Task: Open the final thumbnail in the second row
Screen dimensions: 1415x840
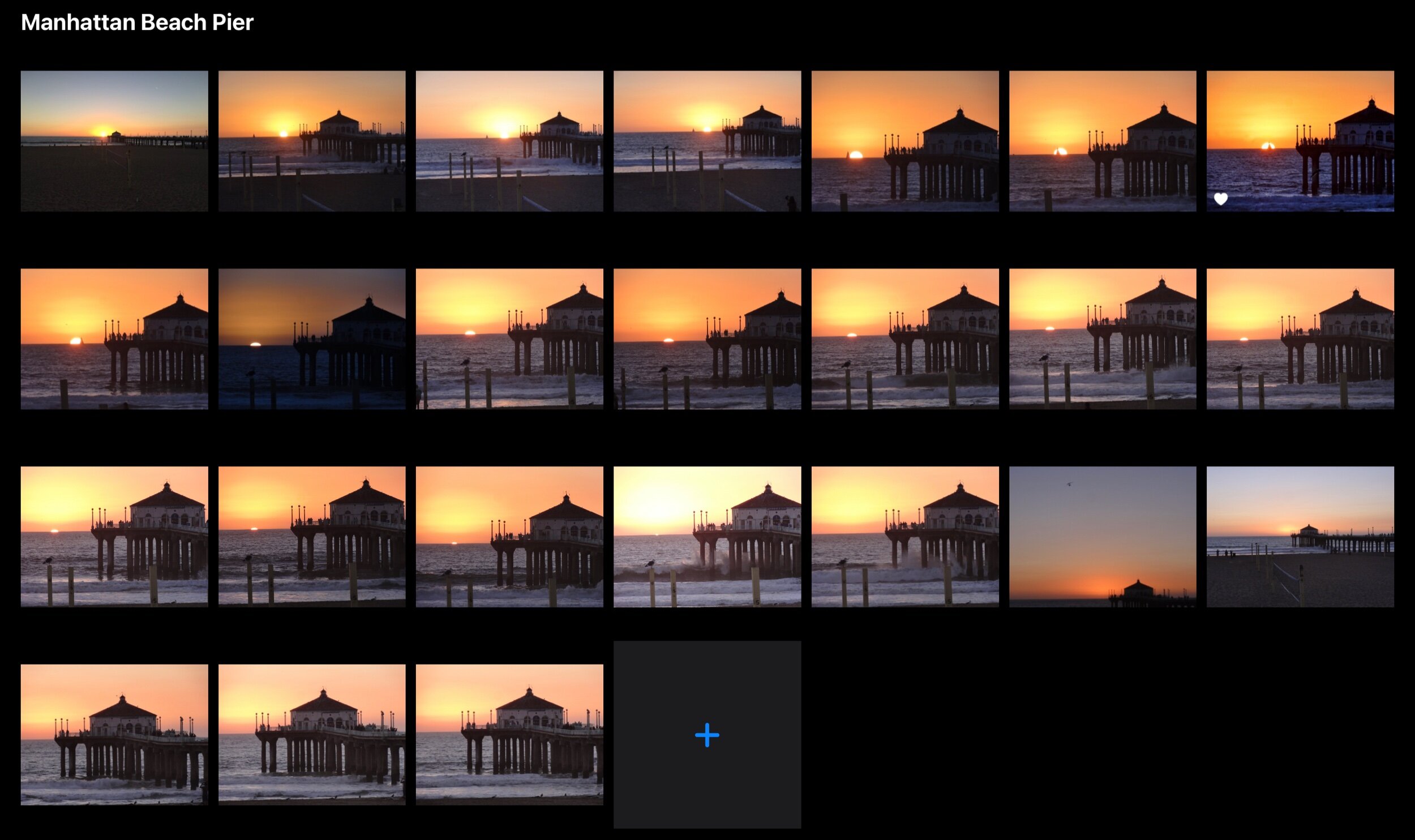Action: [1300, 338]
